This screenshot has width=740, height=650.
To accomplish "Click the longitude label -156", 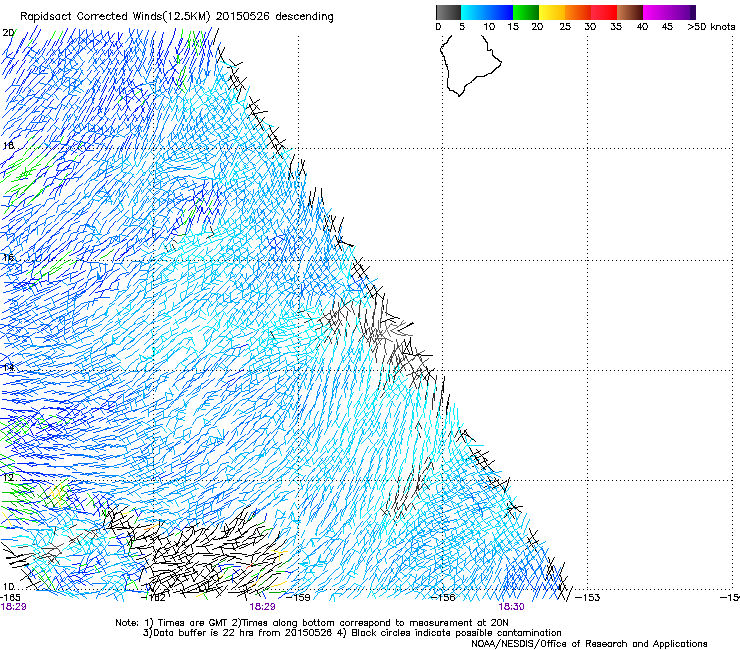I will [443, 598].
